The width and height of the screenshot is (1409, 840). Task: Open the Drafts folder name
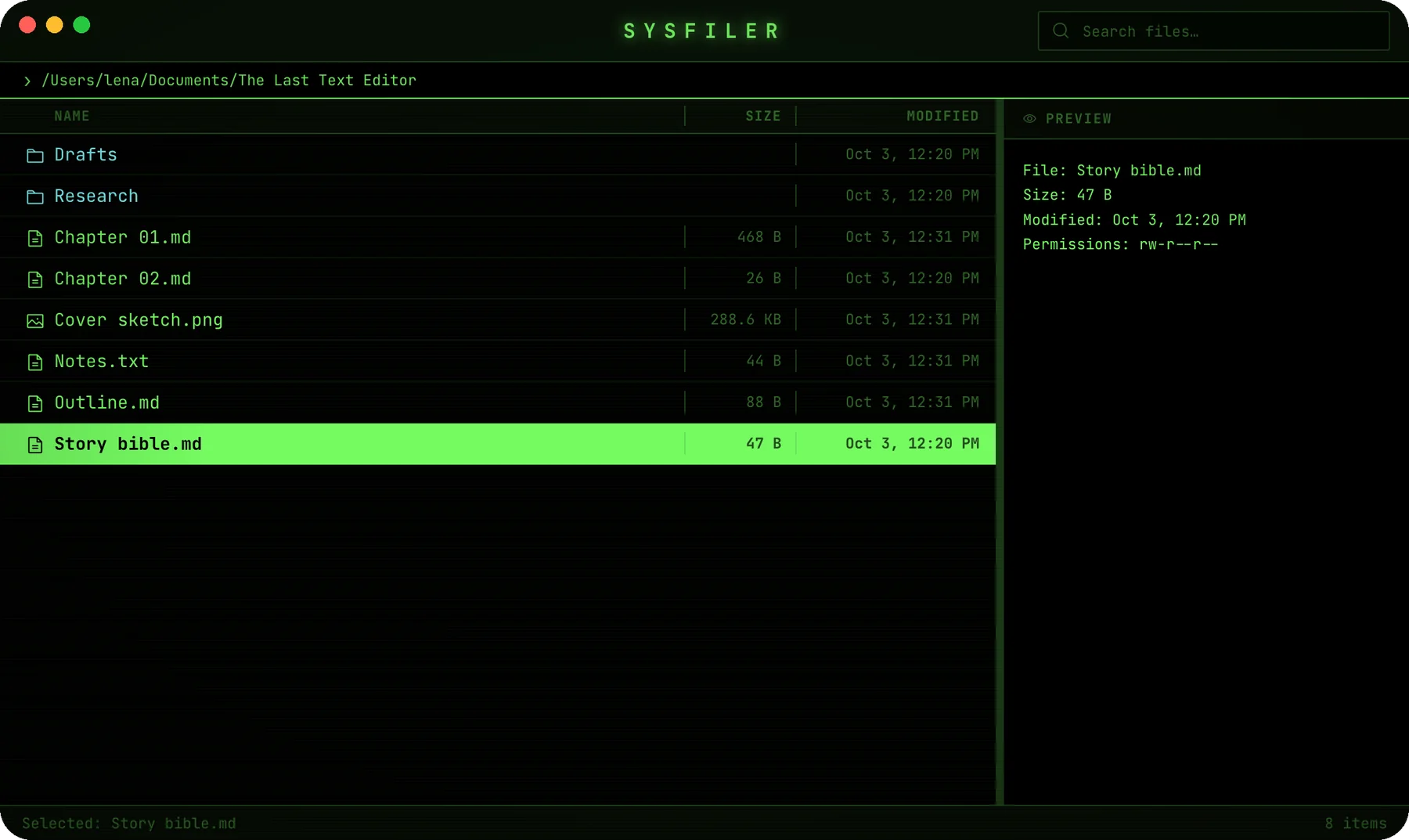[x=85, y=154]
